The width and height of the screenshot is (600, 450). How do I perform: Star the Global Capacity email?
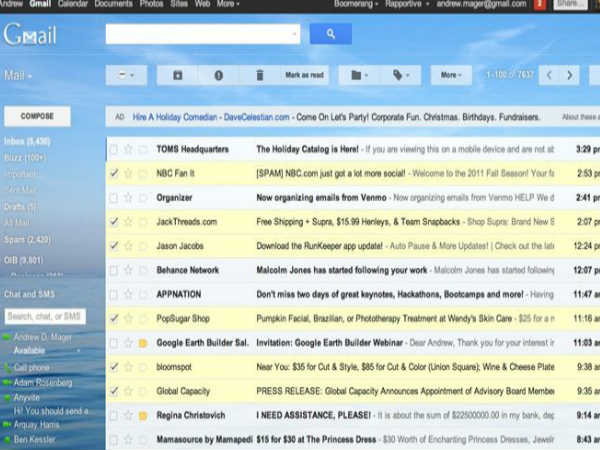[x=128, y=391]
